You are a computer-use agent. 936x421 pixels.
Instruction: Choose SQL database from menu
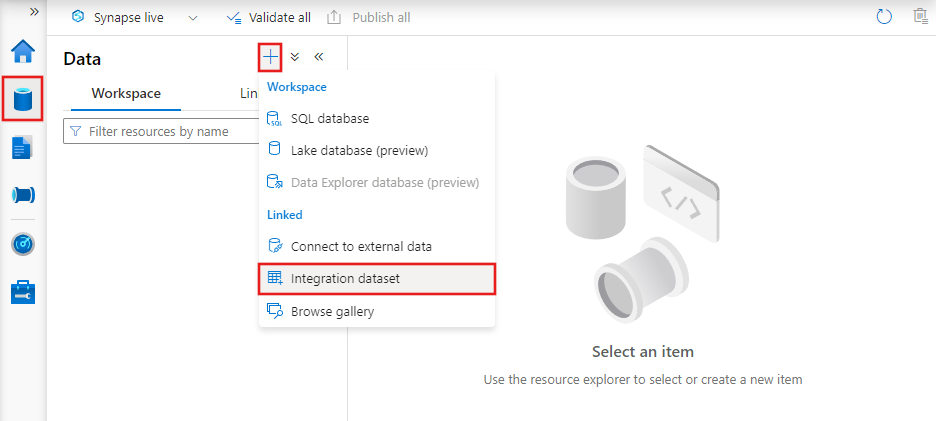click(330, 119)
